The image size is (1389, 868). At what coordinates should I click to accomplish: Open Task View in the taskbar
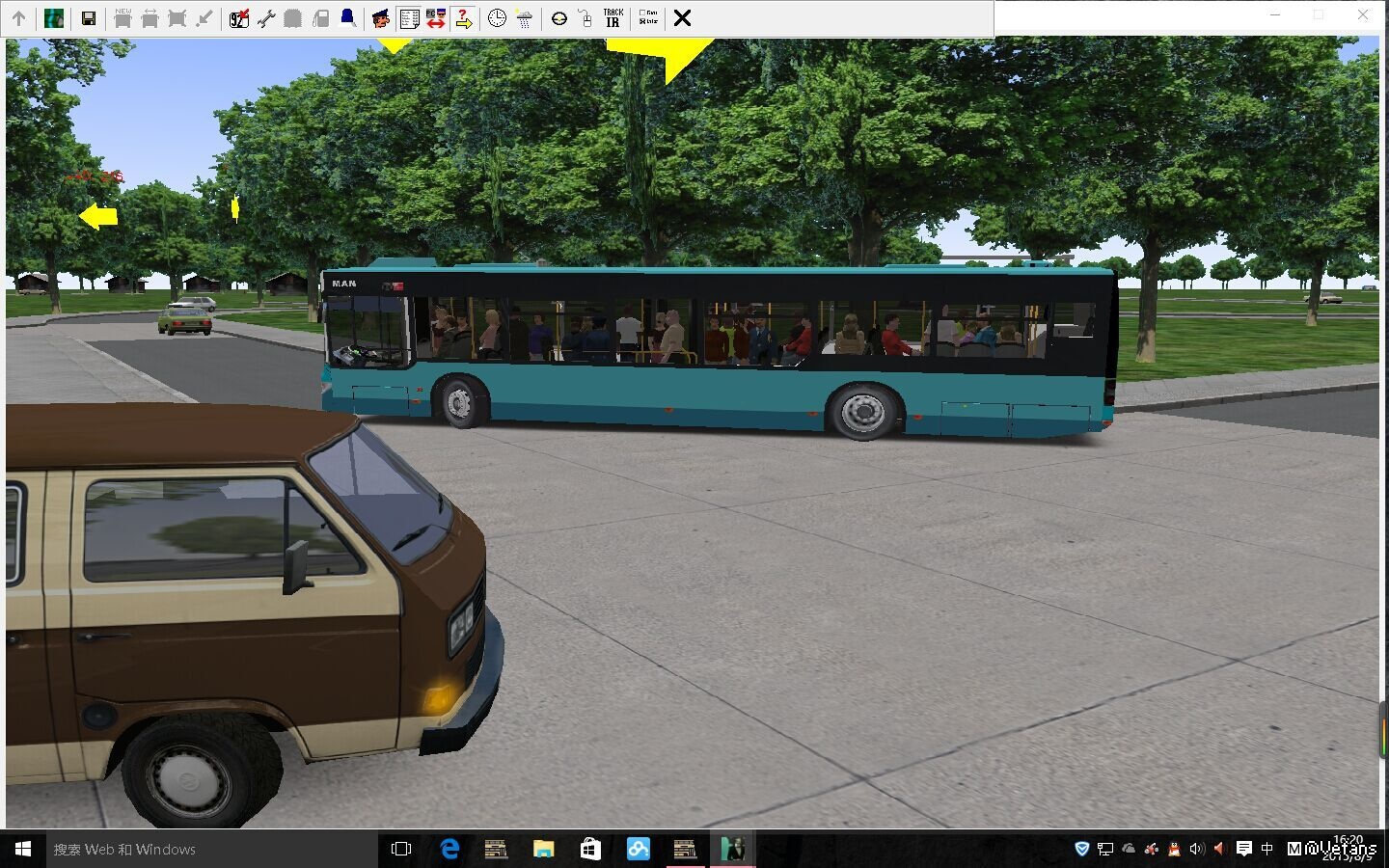pyautogui.click(x=401, y=849)
